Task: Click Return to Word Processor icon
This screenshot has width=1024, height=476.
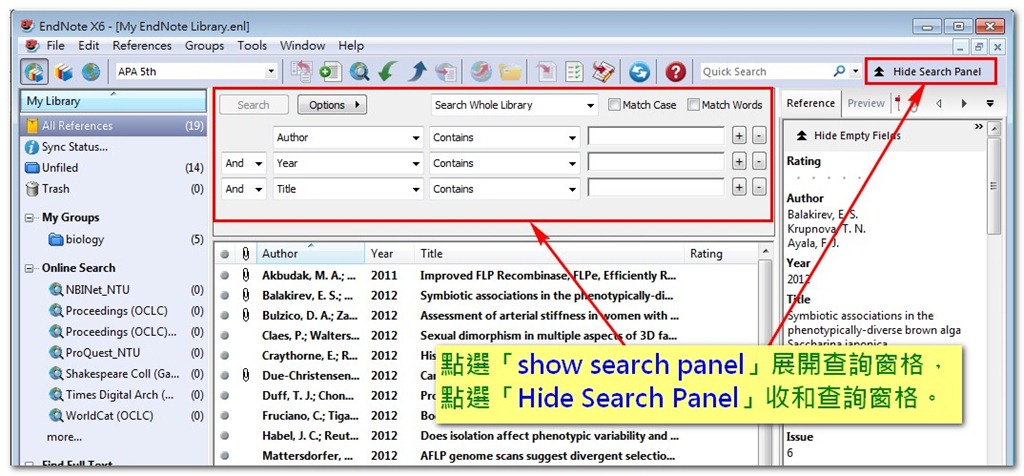Action: (603, 71)
